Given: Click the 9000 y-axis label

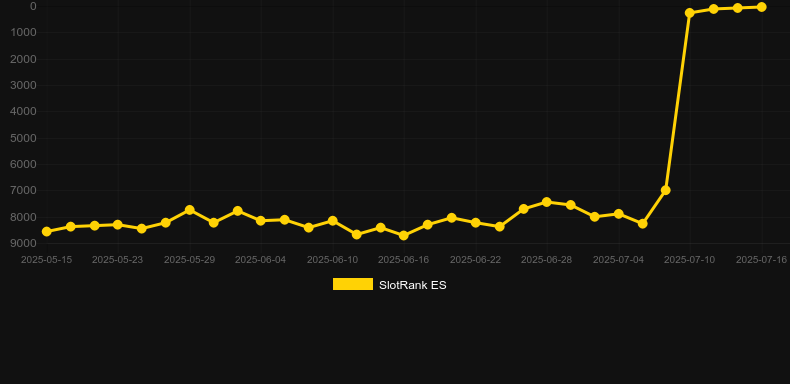Looking at the screenshot, I should (23, 243).
